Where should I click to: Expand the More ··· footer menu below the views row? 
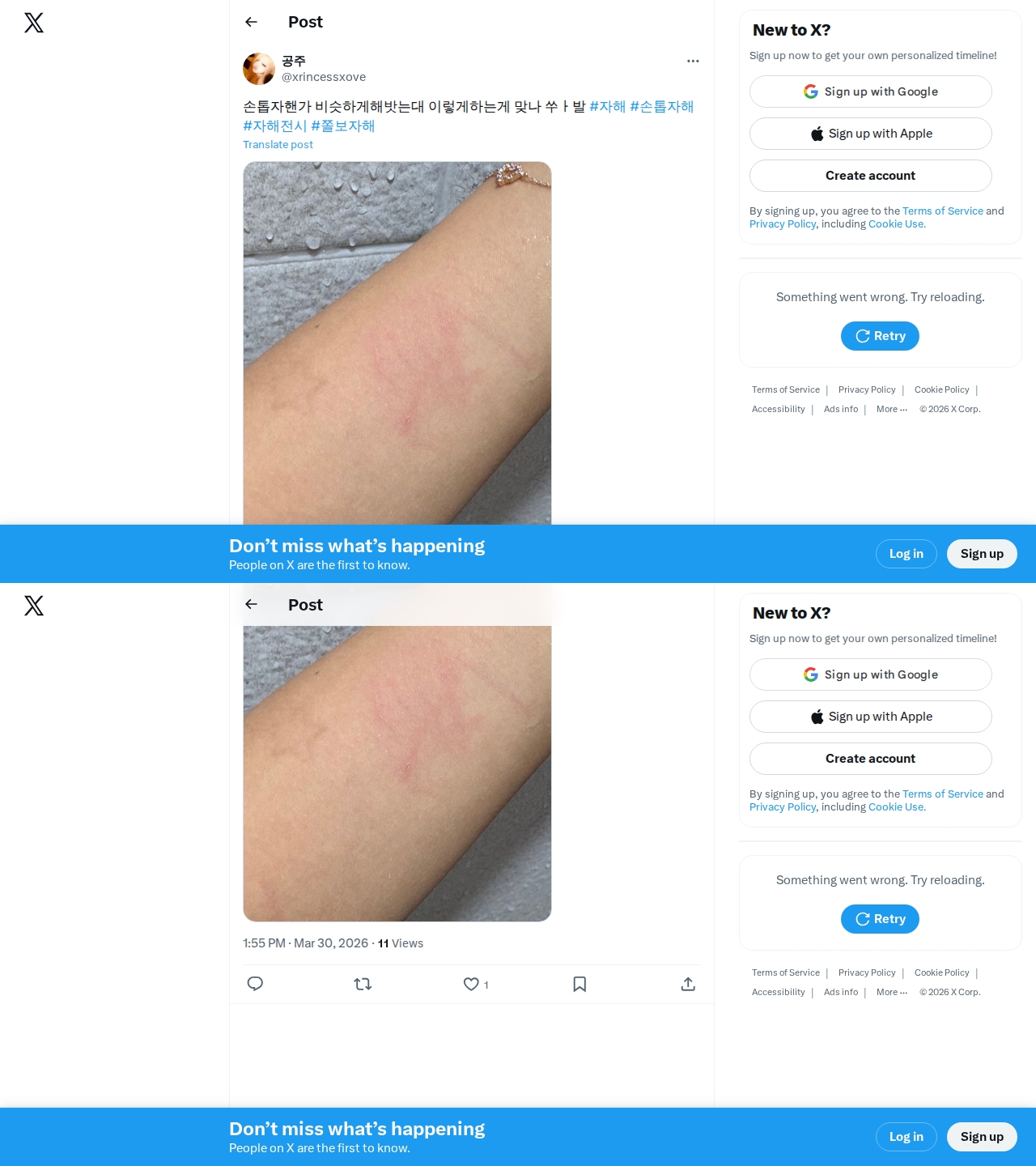pyautogui.click(x=892, y=992)
